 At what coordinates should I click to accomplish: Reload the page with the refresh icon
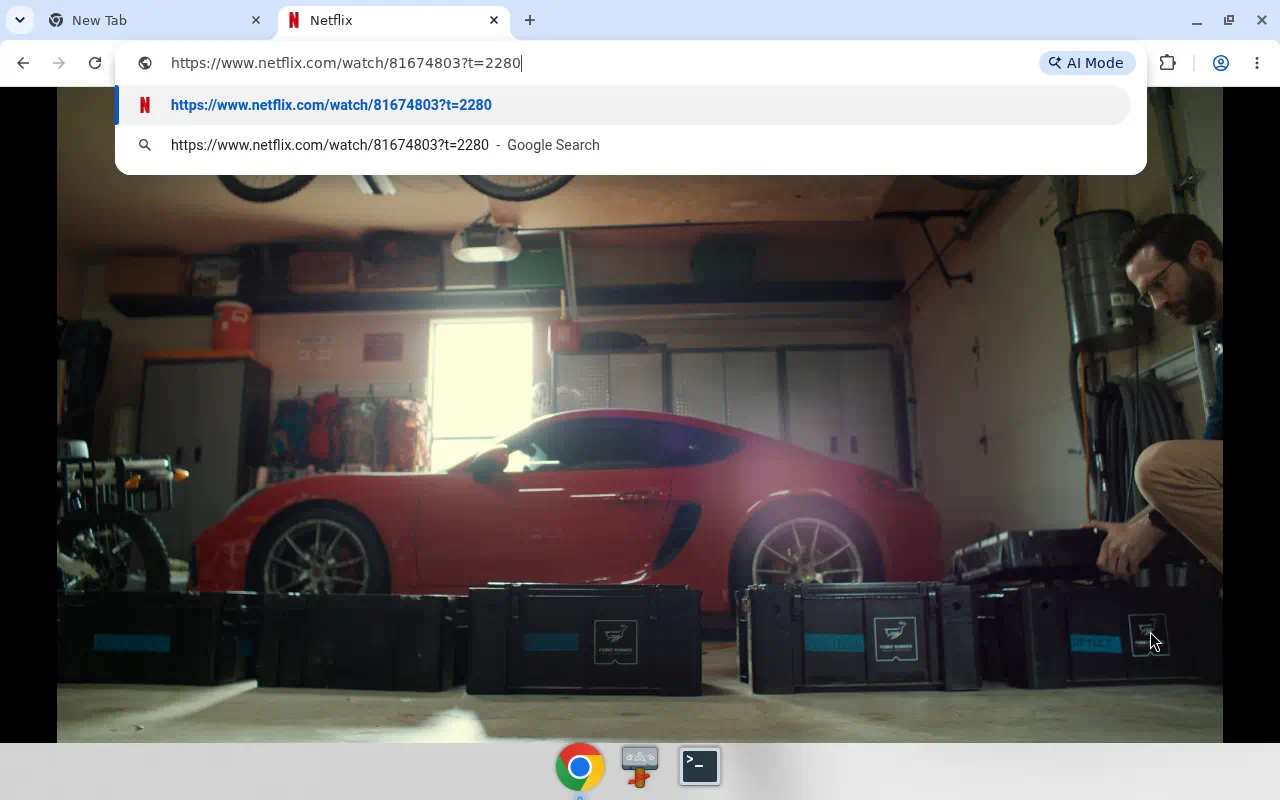pyautogui.click(x=95, y=63)
